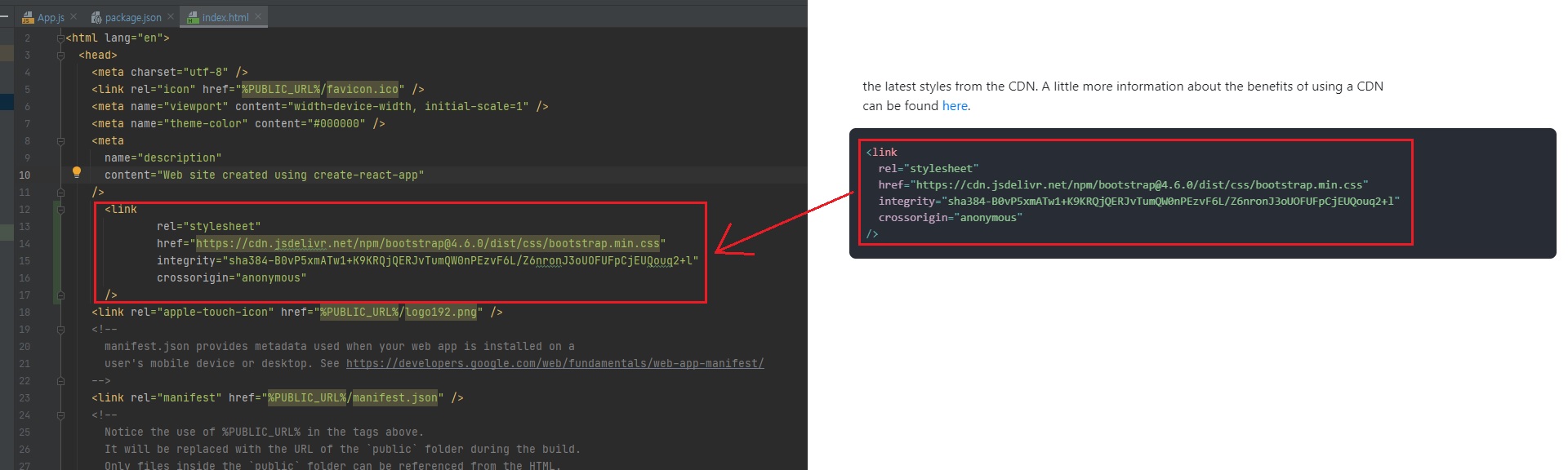Click crossorigin="anonymous" in the documentation snippet
1568x470 pixels.
[951, 217]
